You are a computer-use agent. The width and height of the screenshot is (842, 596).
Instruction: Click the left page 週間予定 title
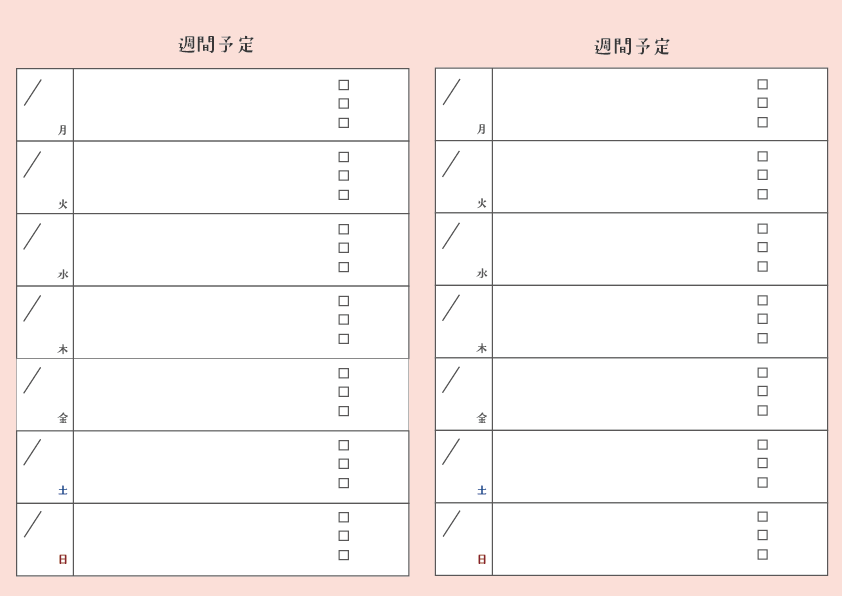tap(217, 45)
